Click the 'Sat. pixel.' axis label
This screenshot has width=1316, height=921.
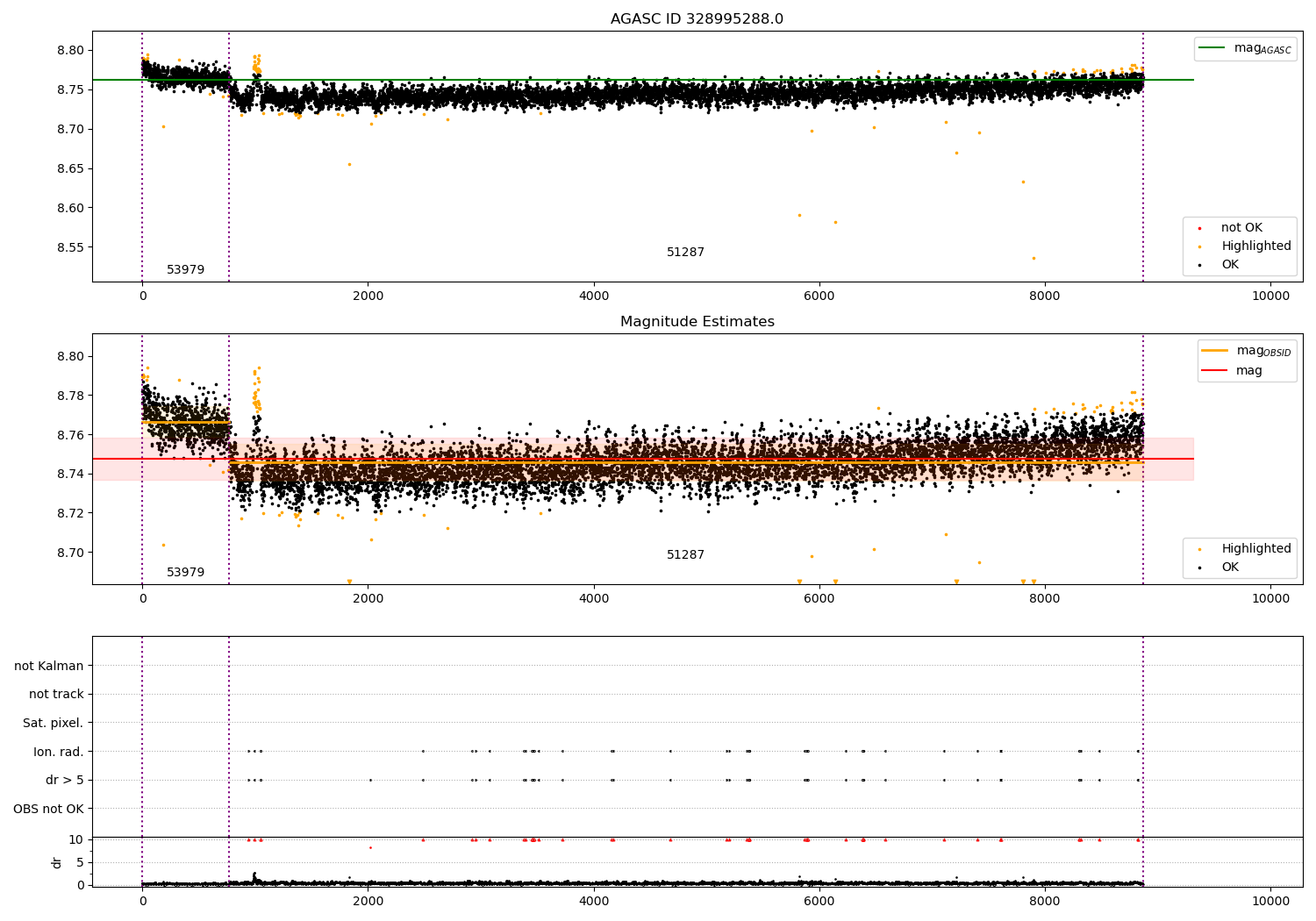click(54, 723)
